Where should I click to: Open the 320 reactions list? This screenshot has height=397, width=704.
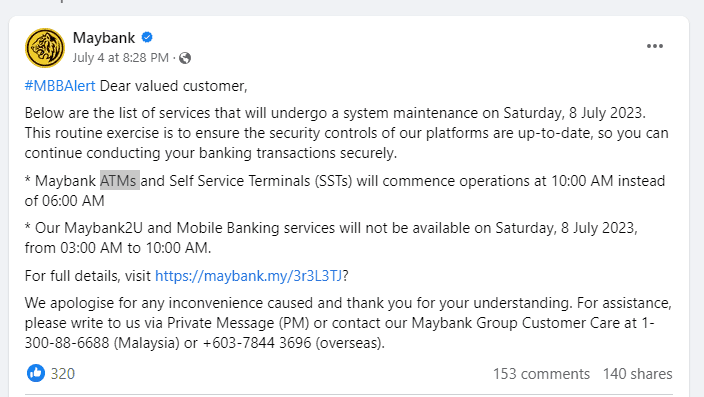[63, 374]
